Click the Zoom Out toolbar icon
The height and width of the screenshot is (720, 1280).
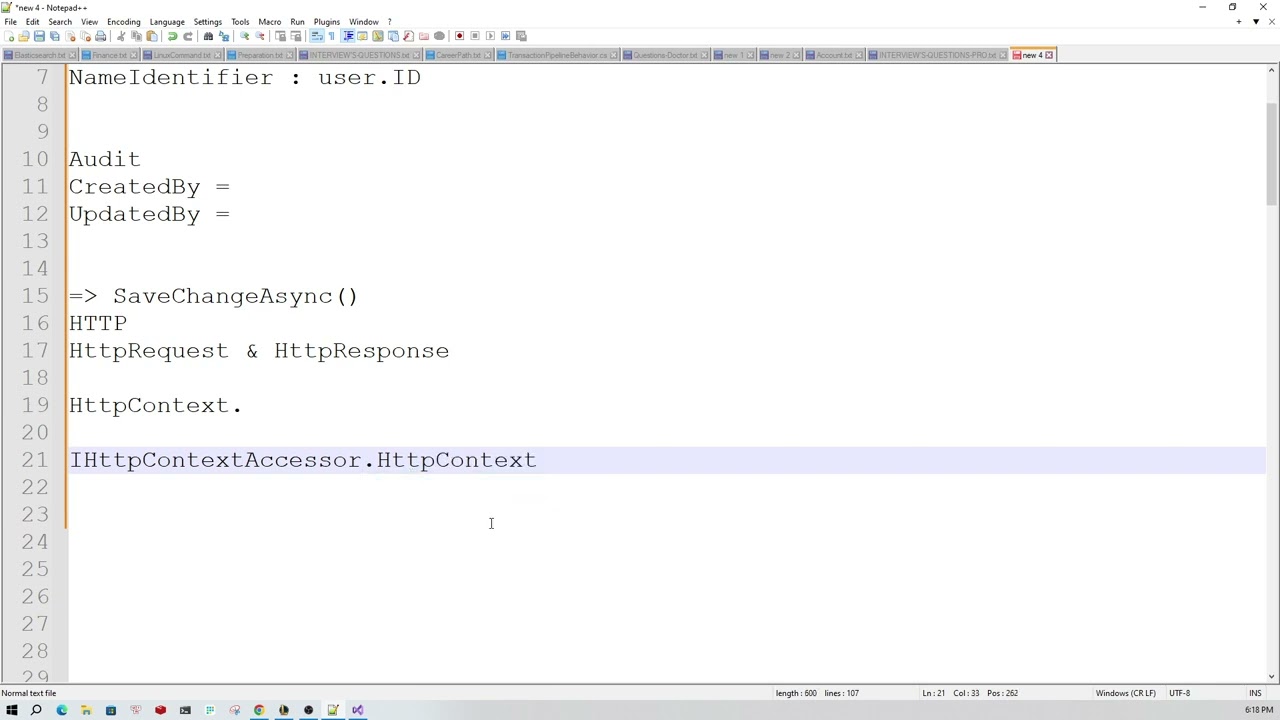[x=260, y=36]
